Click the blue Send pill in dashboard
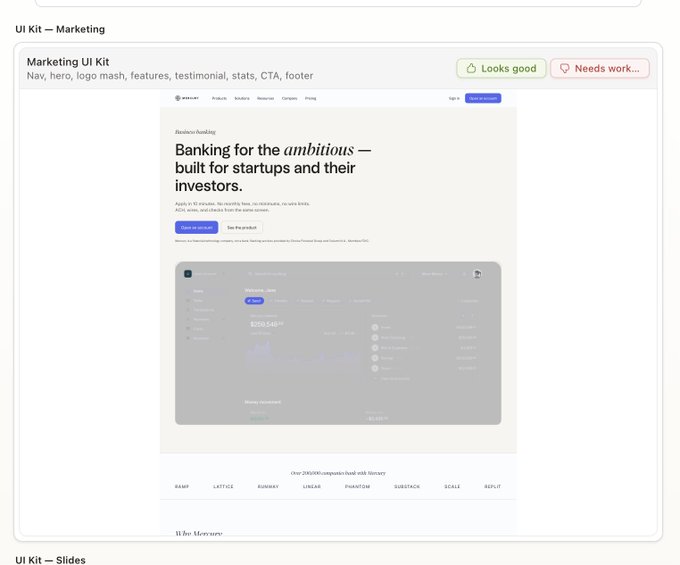The image size is (680, 565). [x=254, y=300]
